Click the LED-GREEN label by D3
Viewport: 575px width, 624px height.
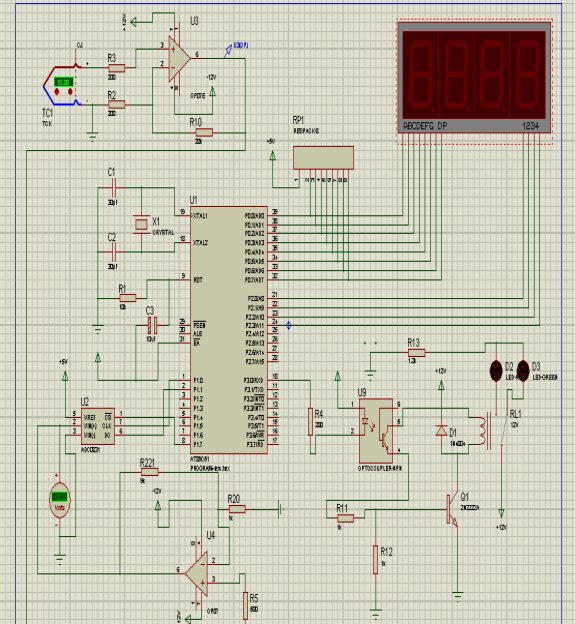tap(545, 377)
